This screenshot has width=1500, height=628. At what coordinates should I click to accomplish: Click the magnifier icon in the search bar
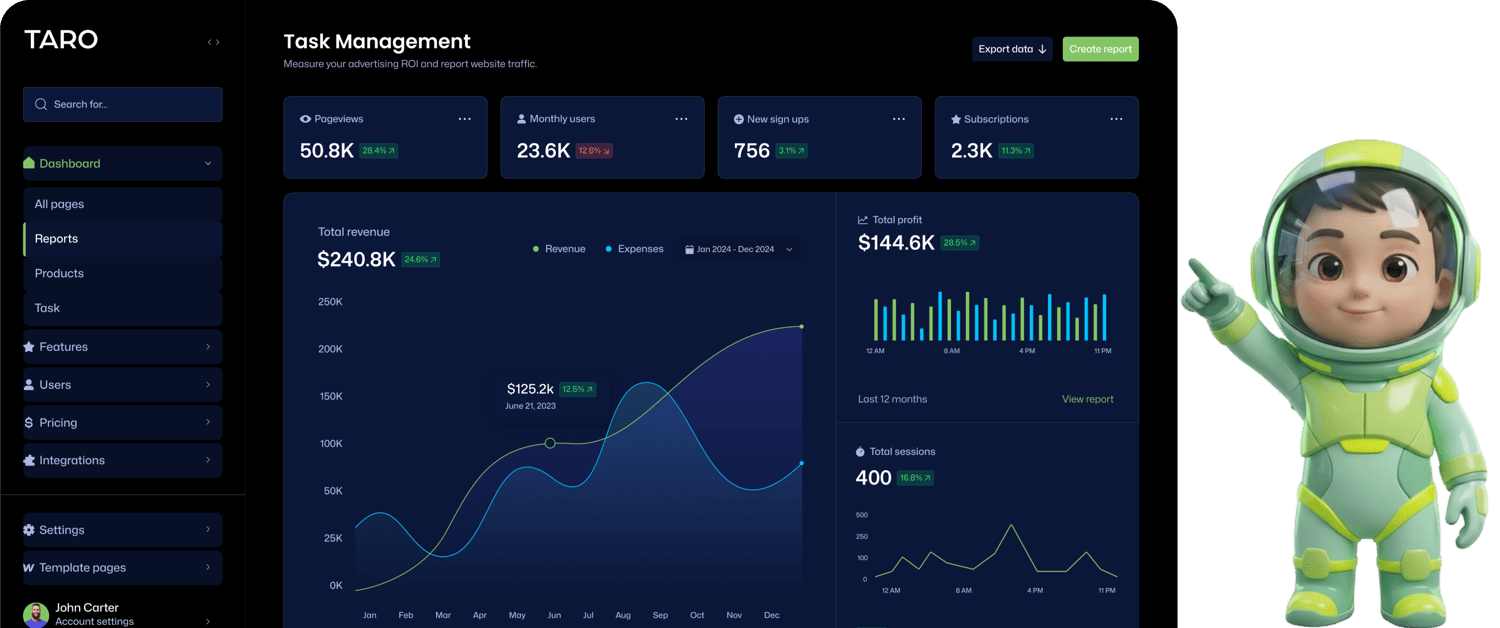click(x=41, y=104)
